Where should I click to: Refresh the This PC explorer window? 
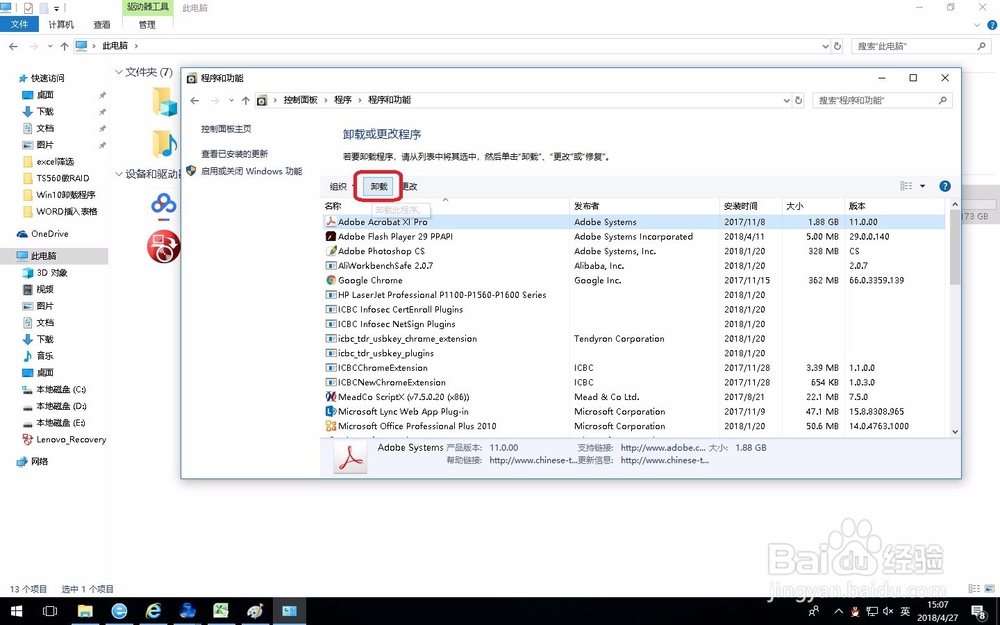(x=837, y=46)
